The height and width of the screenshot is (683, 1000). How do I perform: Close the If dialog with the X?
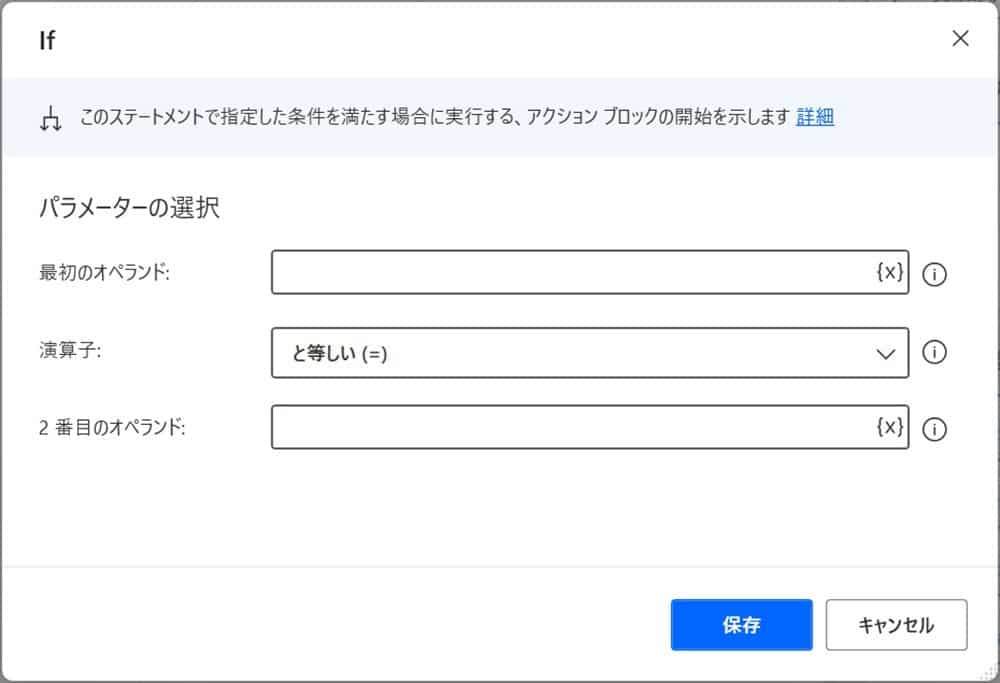click(960, 38)
